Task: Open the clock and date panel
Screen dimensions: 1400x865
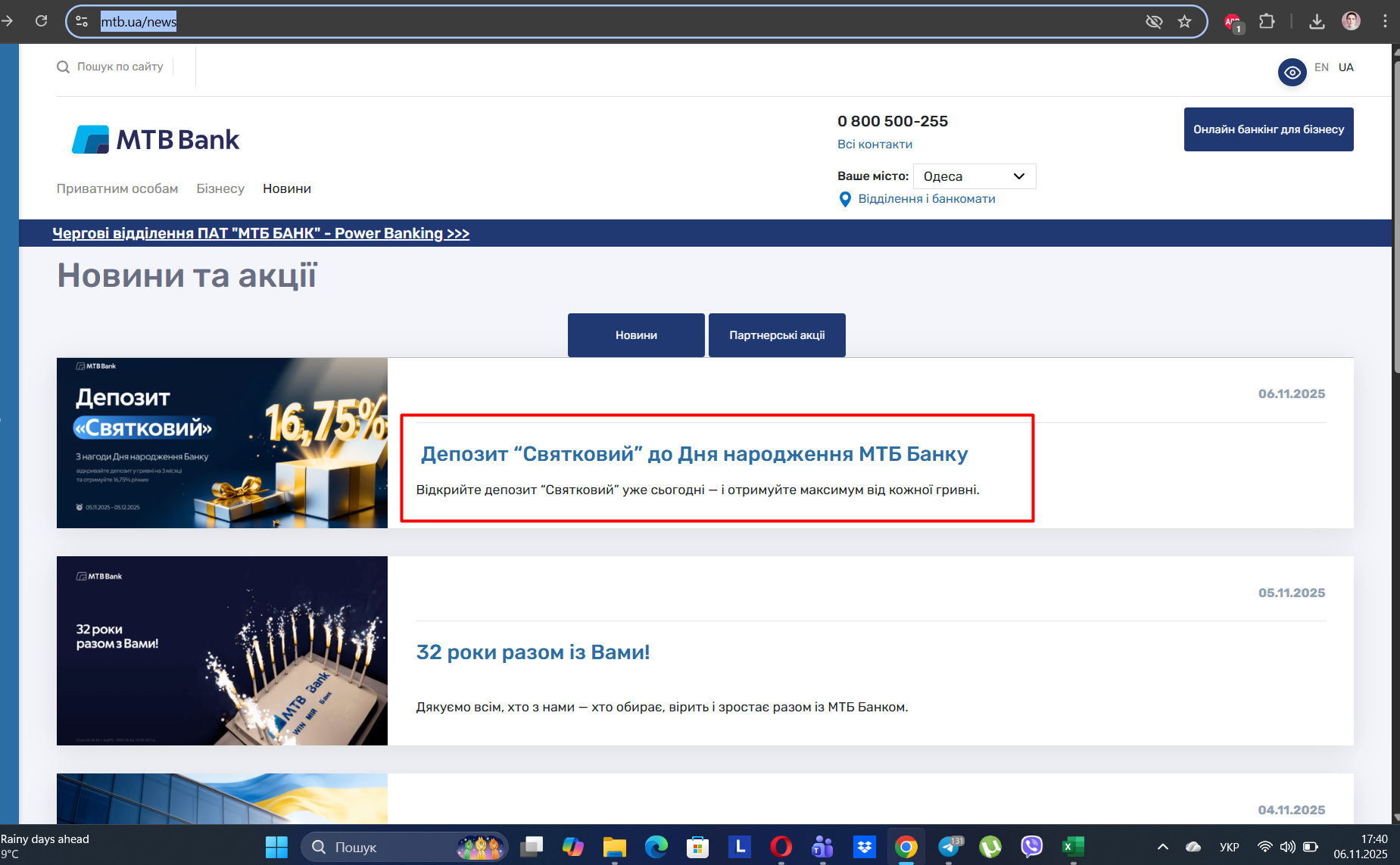Action: tap(1361, 847)
